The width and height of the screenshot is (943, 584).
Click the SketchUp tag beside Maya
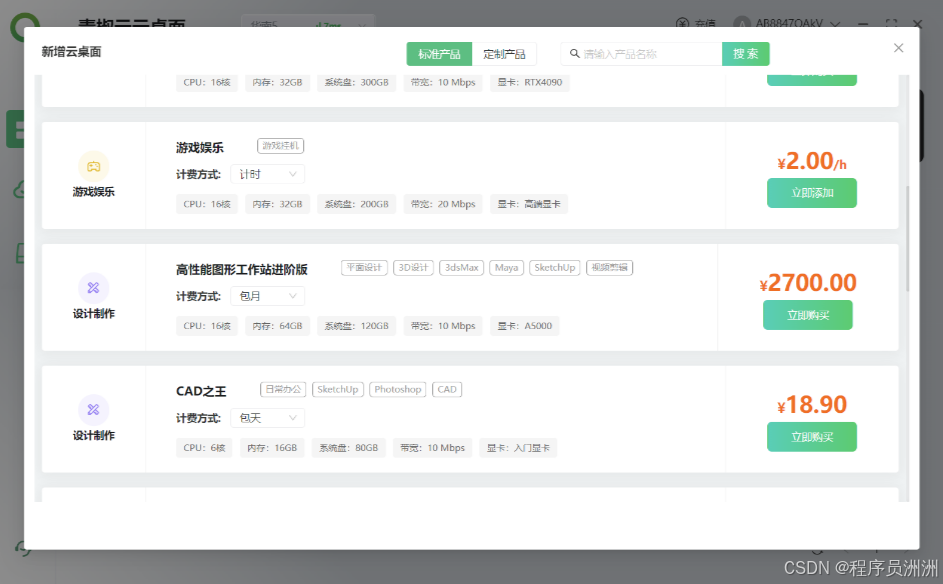(x=554, y=268)
